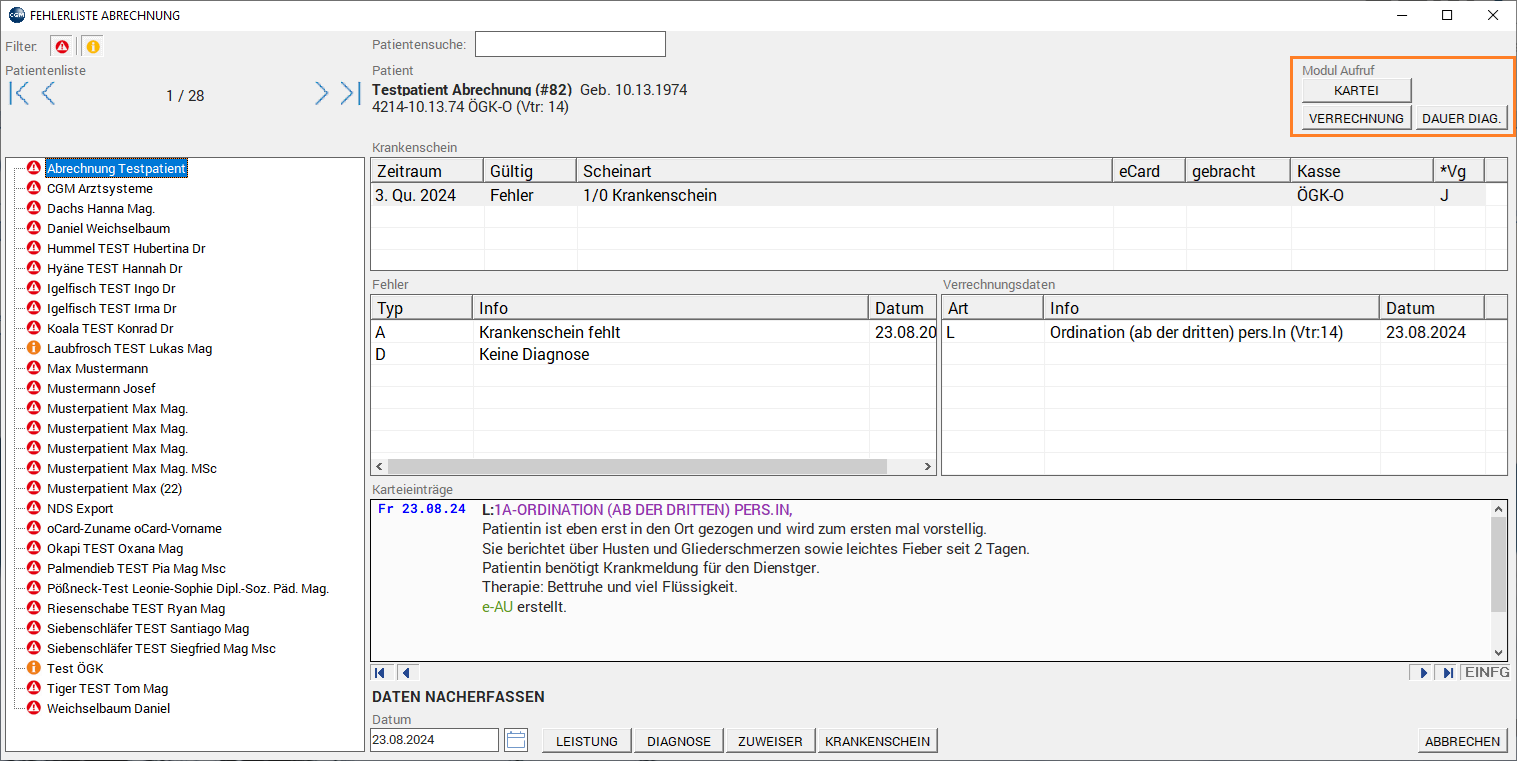Select patient Siebenschläfer TEST Santiago Mag
This screenshot has height=761, width=1517.
point(148,629)
